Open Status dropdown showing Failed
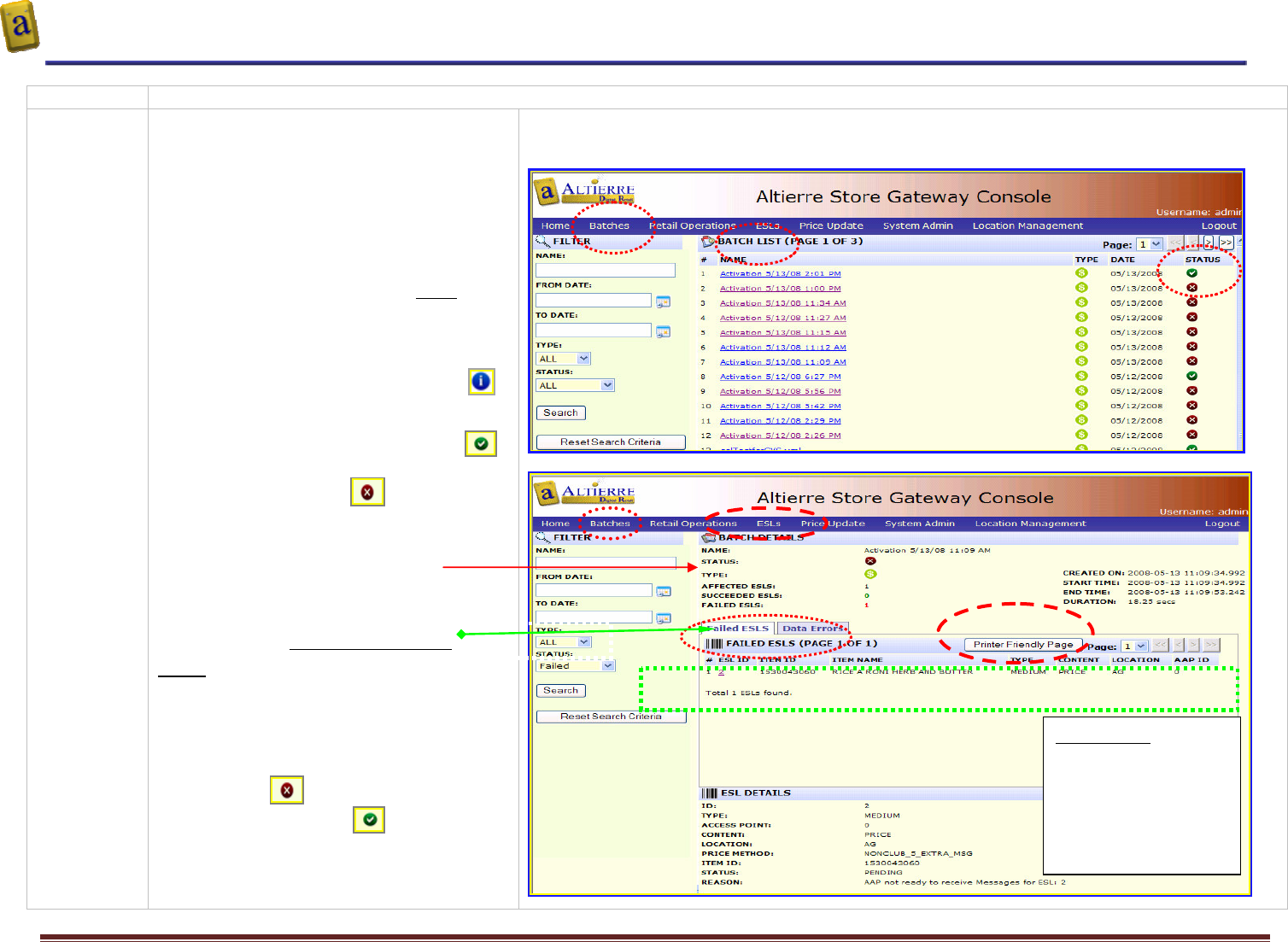Image resolution: width=1288 pixels, height=942 pixels. (x=576, y=665)
